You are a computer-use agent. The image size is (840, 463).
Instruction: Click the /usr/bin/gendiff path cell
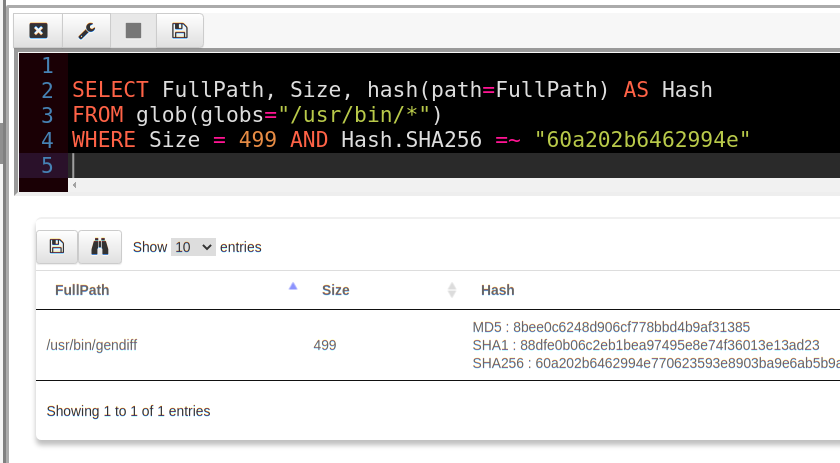(x=92, y=345)
